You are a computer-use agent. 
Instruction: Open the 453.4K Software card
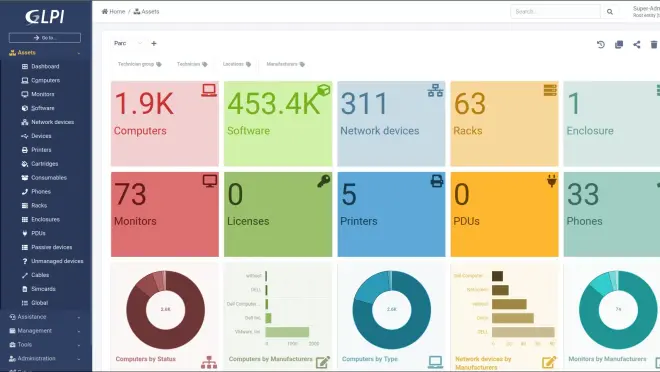(278, 124)
